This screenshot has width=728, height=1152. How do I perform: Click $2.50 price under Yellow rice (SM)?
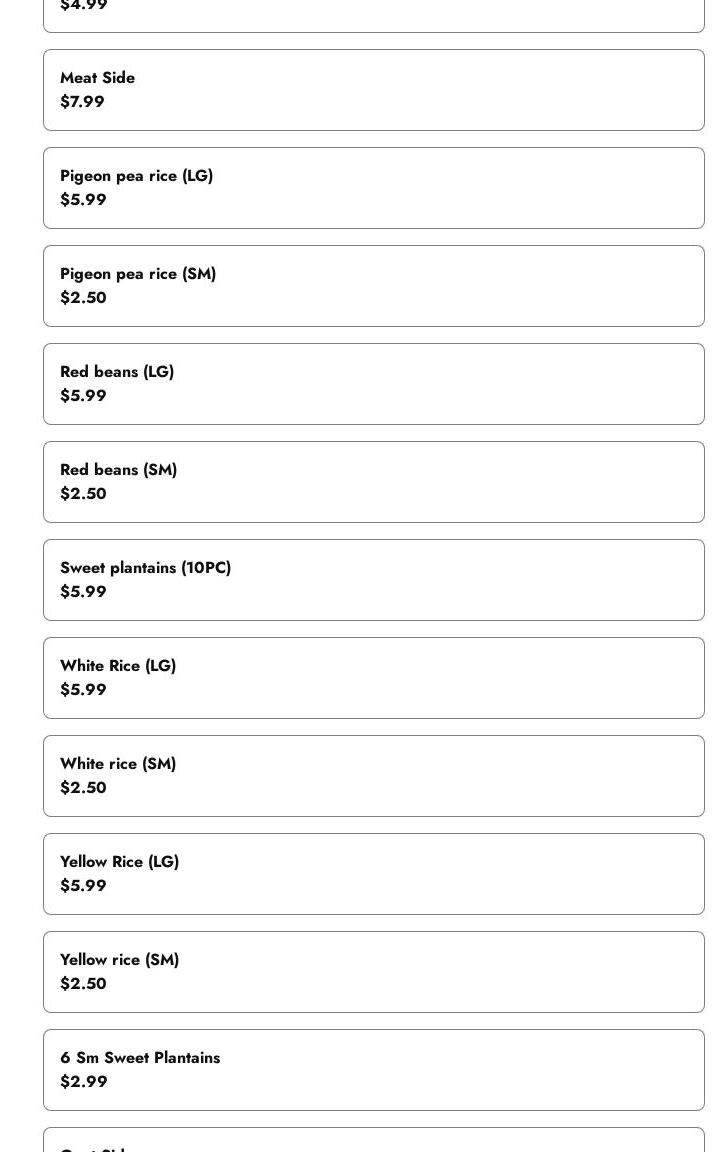(83, 983)
